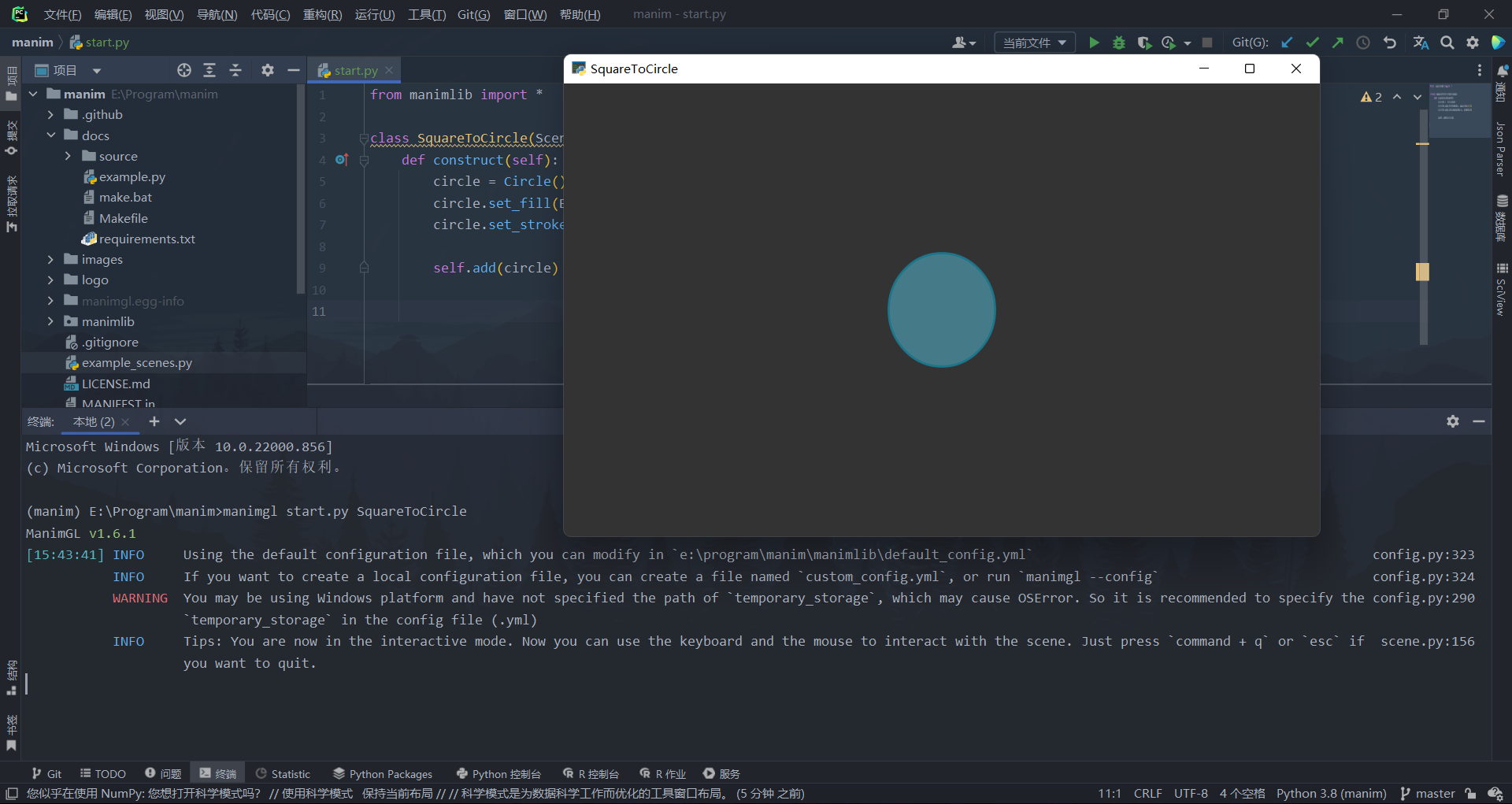1512x804 pixels.
Task: Click the warnings indicator showing 2
Action: [1371, 97]
